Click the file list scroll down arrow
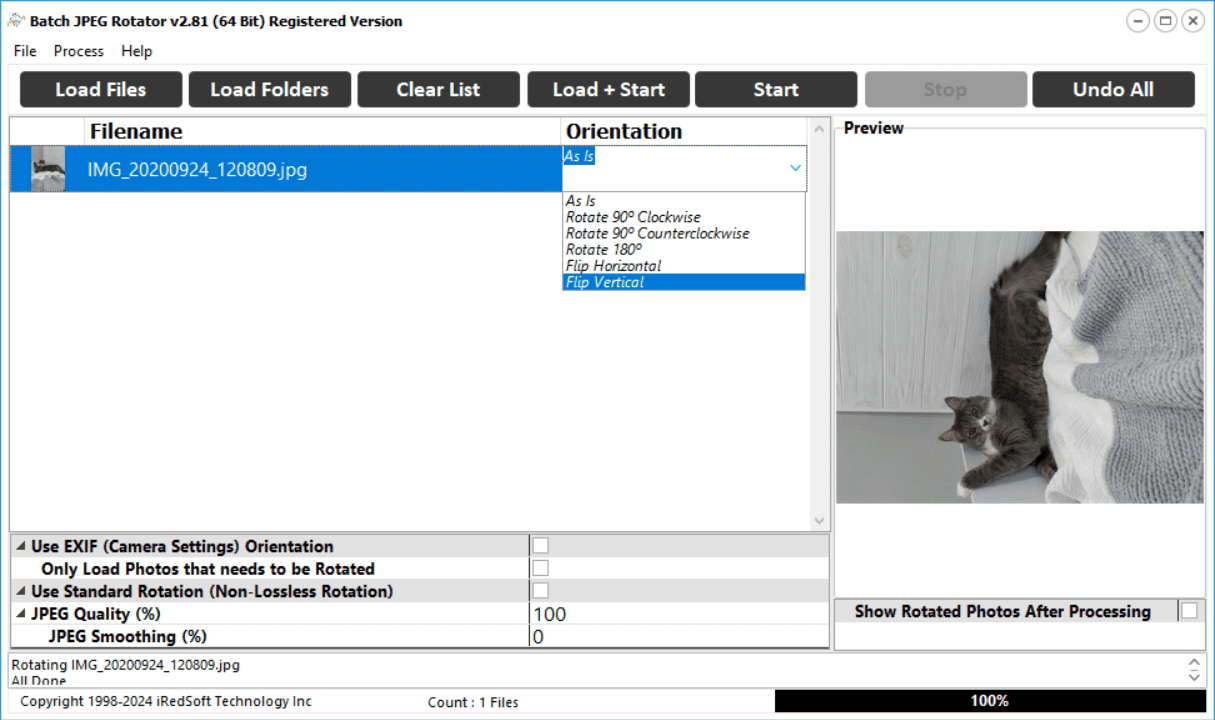The image size is (1215, 720). (820, 521)
